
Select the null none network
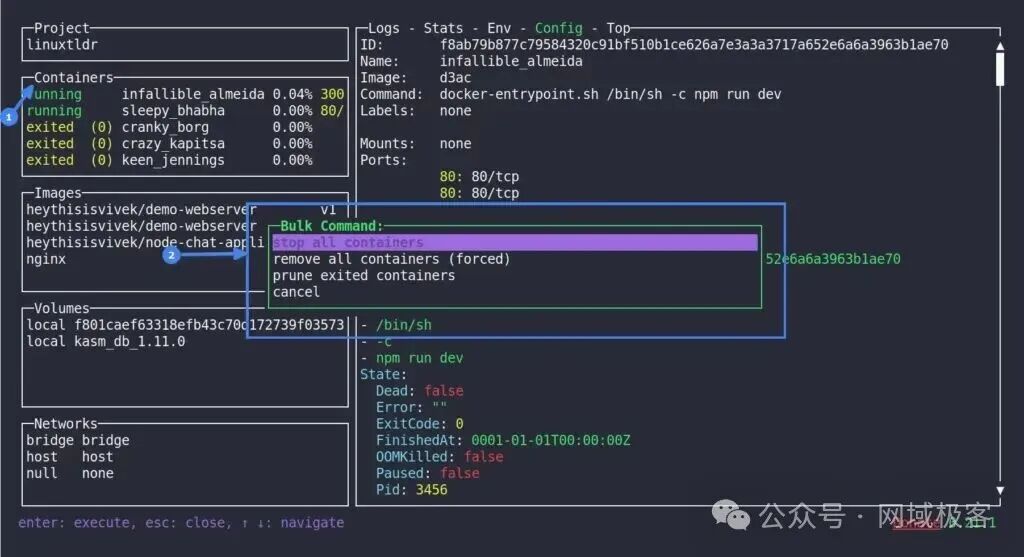[70, 473]
